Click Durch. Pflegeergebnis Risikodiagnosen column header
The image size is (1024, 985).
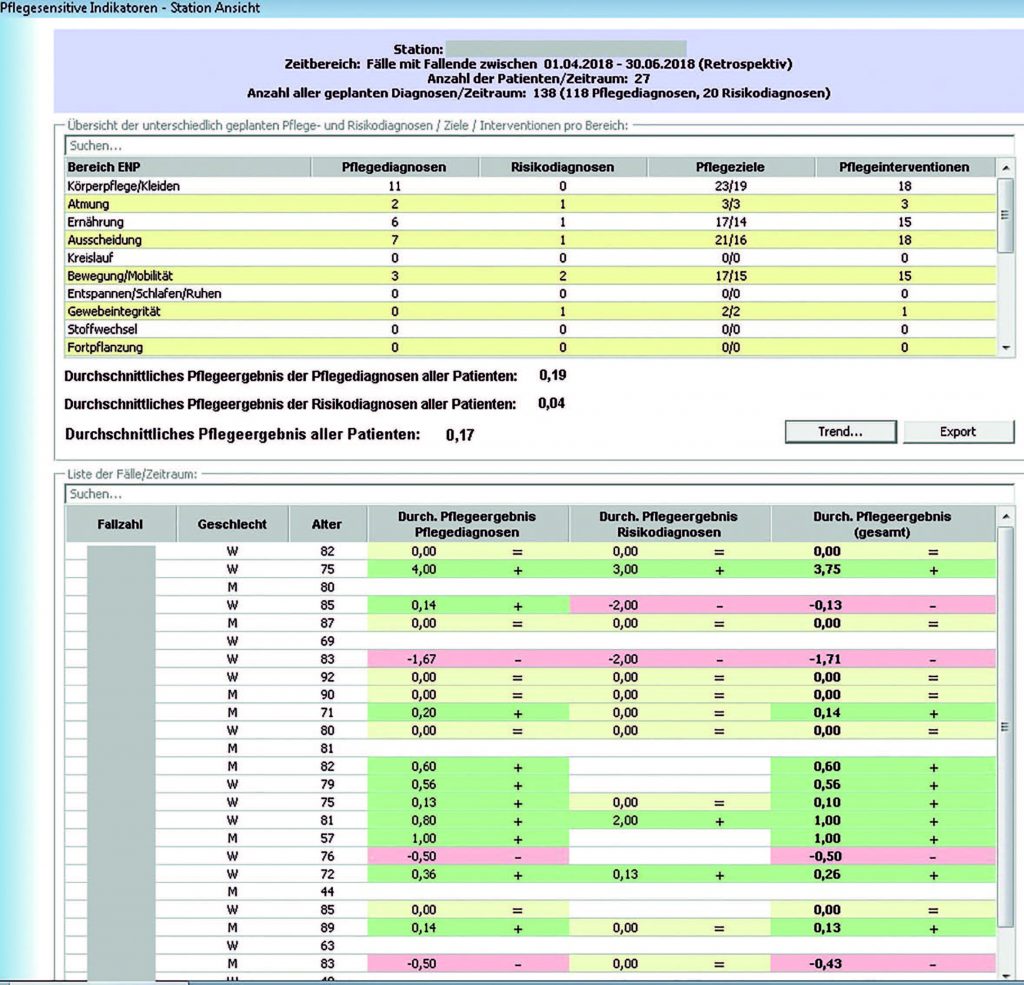click(669, 524)
